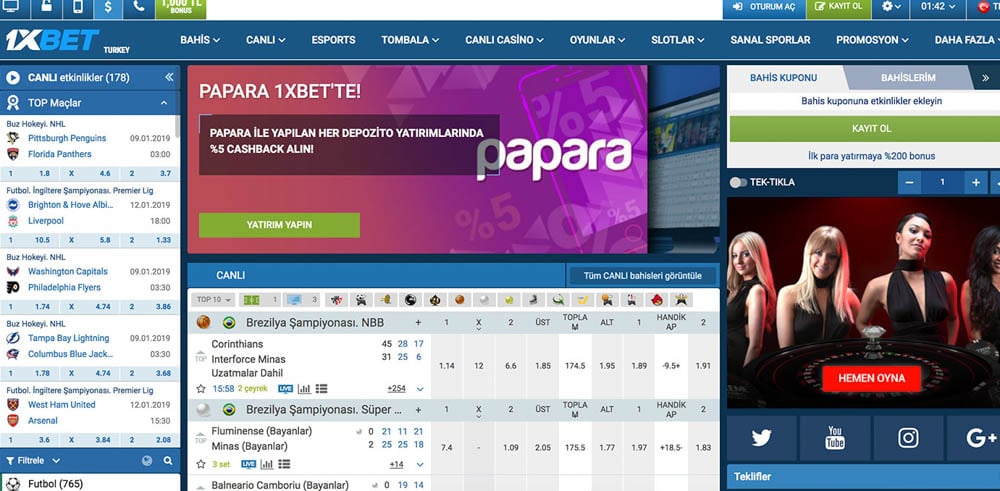This screenshot has height=491, width=1000.
Task: Click LIVE stream icon for Fluminense match
Action: click(249, 464)
